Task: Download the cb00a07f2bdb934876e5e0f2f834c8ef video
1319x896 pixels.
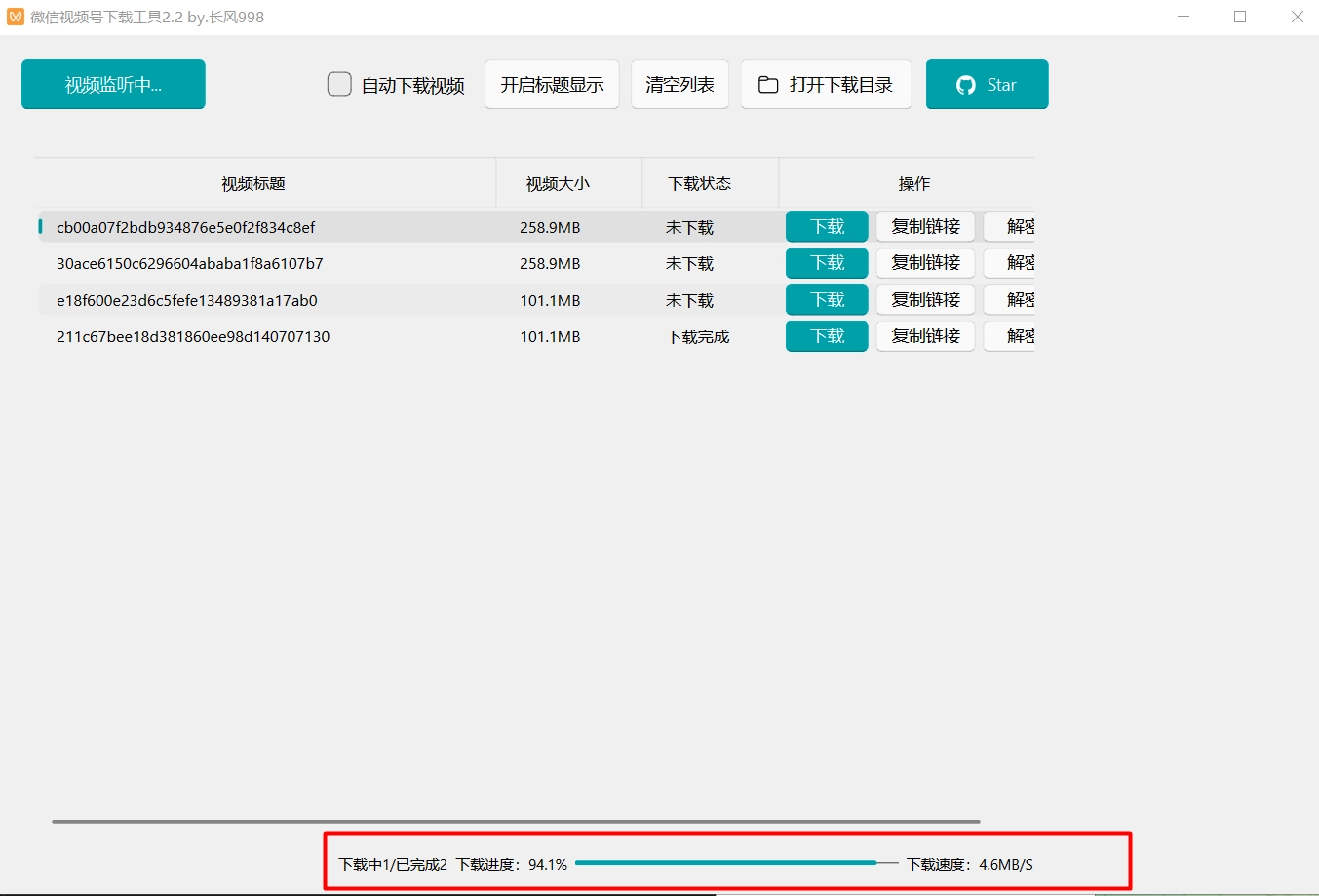Action: [827, 227]
